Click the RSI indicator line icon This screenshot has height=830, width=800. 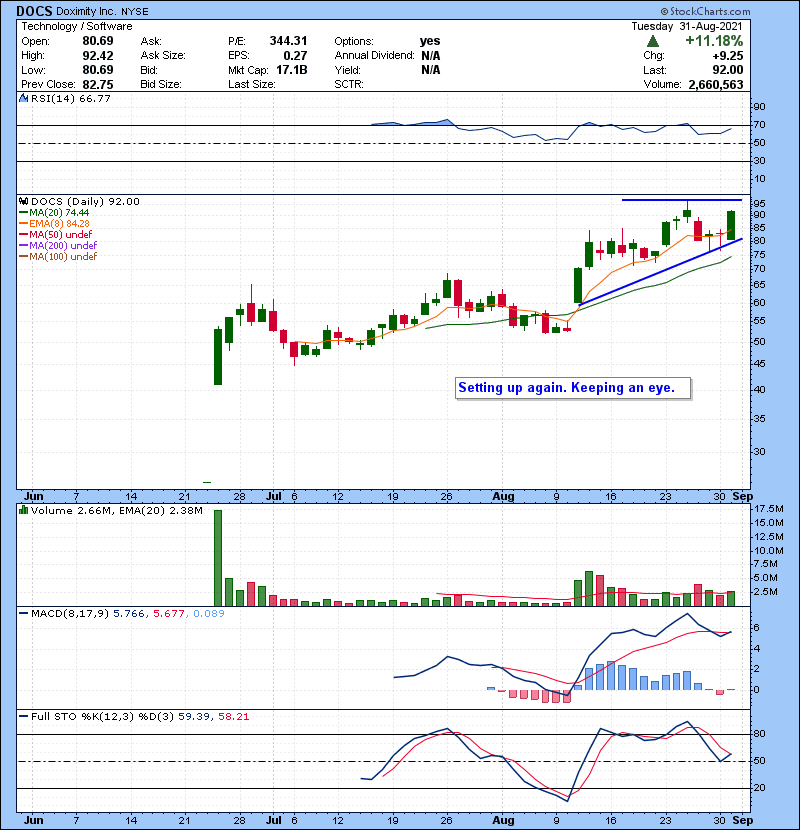(24, 98)
